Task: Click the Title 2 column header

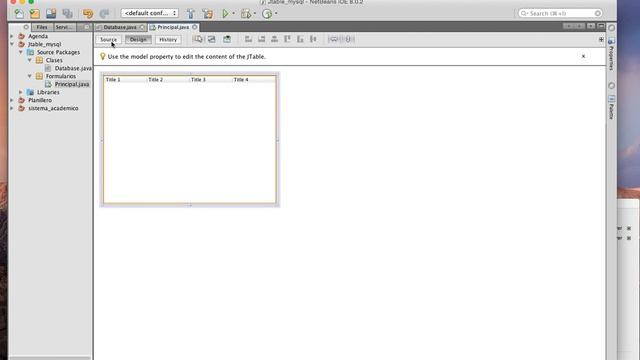Action: (x=168, y=80)
